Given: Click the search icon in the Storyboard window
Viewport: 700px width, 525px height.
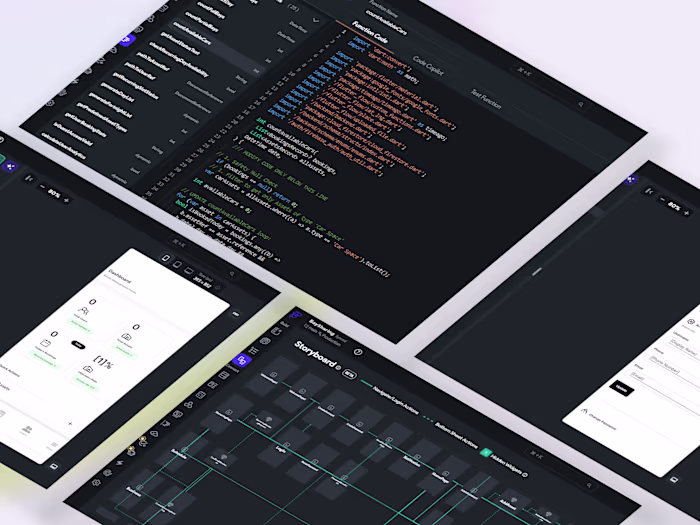Looking at the screenshot, I should [x=589, y=485].
